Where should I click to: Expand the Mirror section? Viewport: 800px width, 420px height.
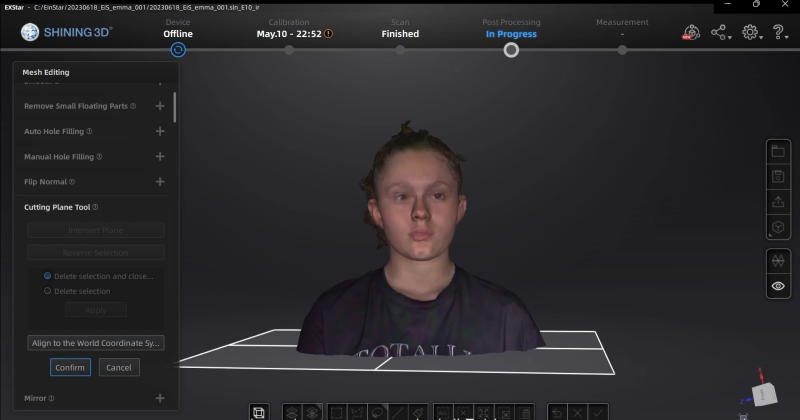coord(160,398)
